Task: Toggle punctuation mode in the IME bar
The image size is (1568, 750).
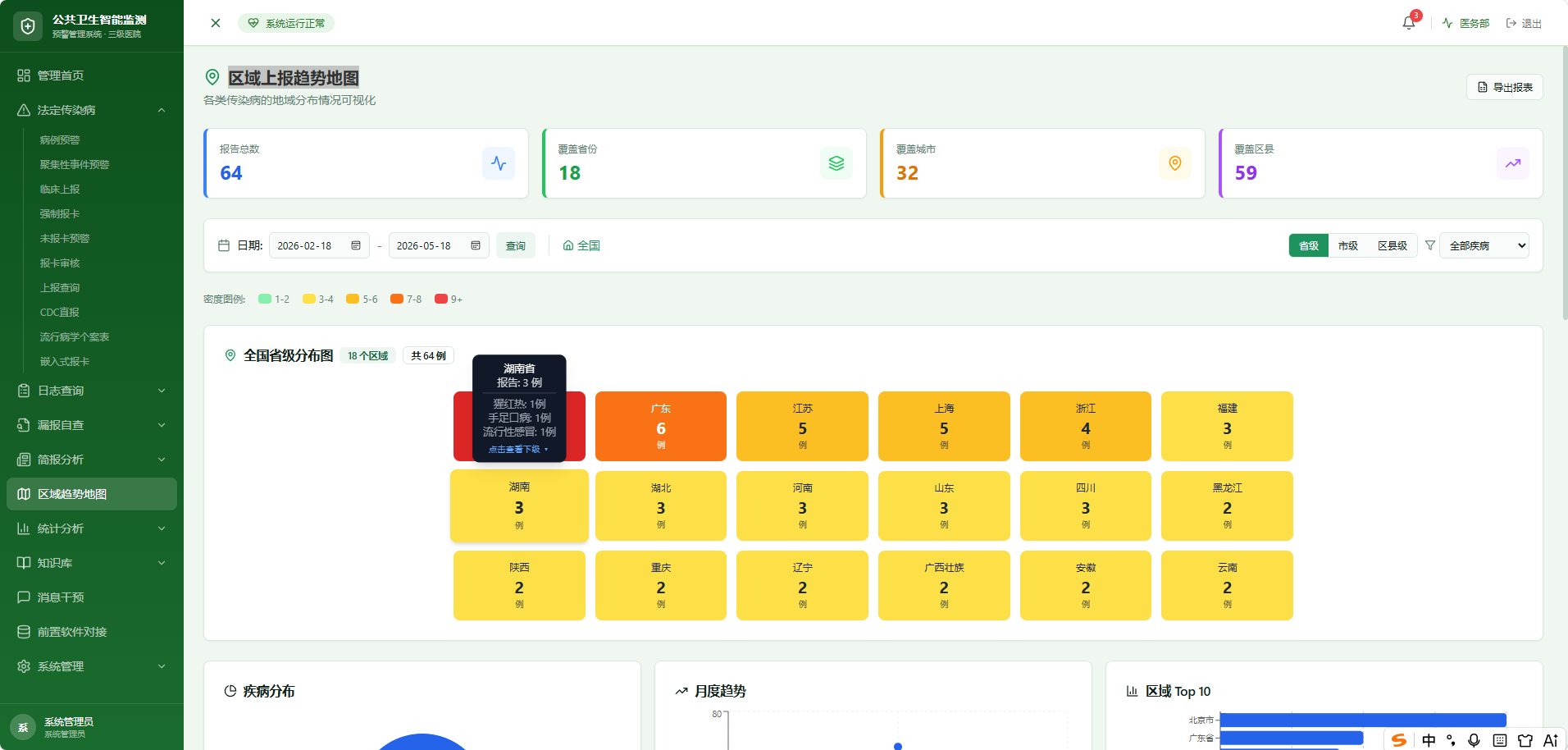Action: (1451, 740)
